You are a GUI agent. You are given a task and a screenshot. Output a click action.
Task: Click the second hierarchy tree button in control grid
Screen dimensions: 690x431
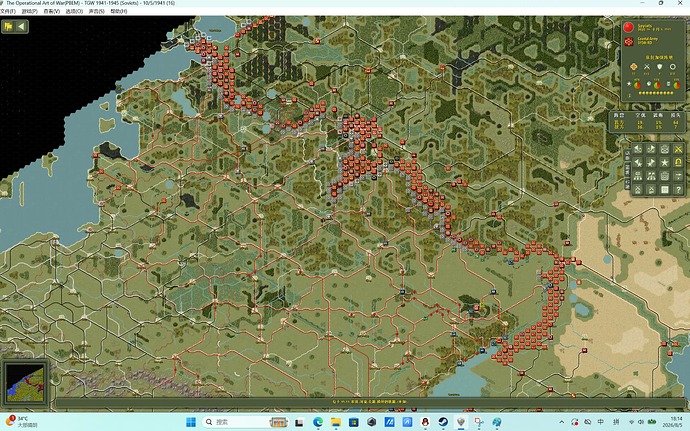pyautogui.click(x=651, y=176)
